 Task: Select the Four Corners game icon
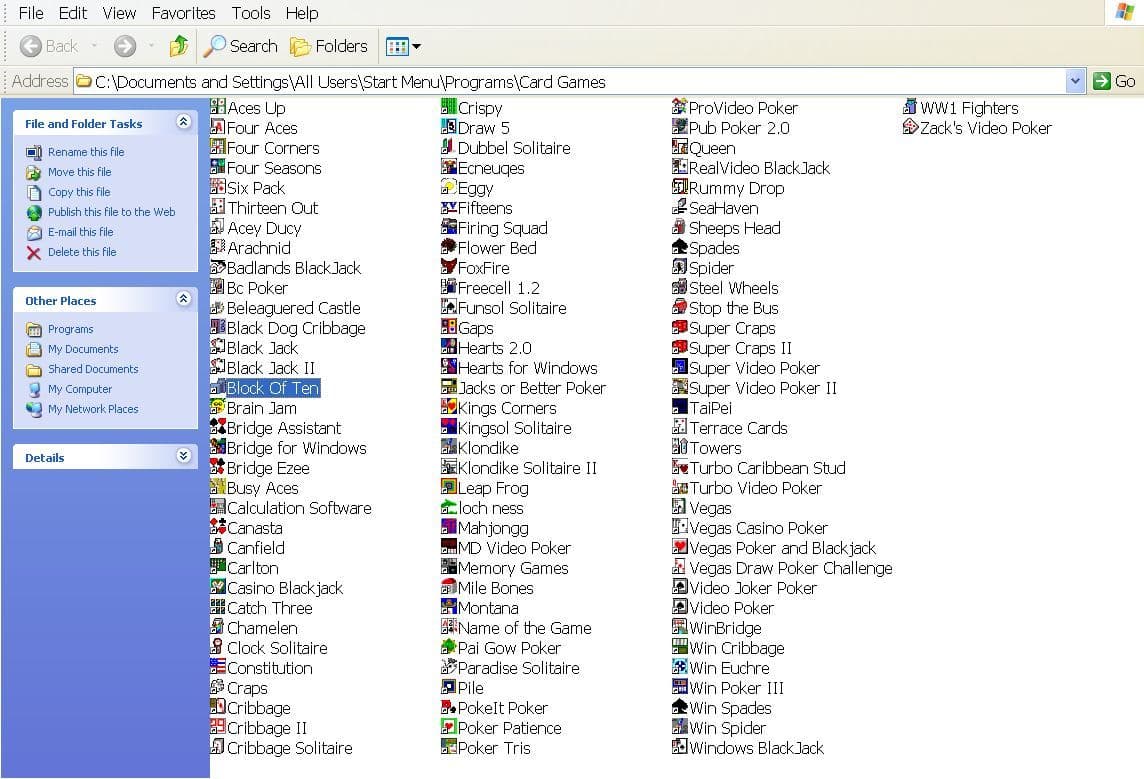point(217,147)
